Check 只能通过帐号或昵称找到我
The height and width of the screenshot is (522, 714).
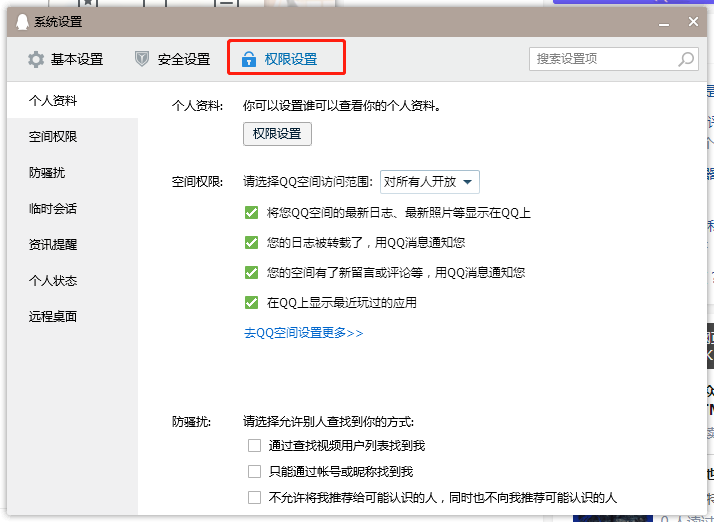tap(254, 471)
